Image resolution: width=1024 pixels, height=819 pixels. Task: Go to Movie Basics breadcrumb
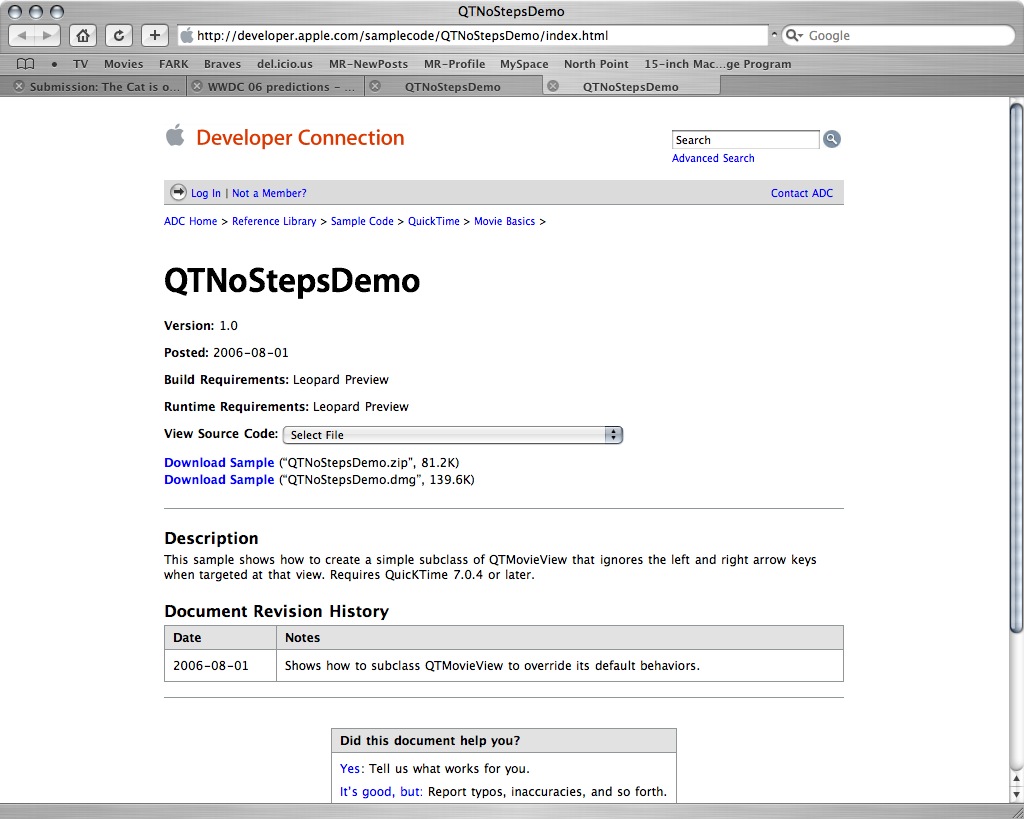click(504, 221)
